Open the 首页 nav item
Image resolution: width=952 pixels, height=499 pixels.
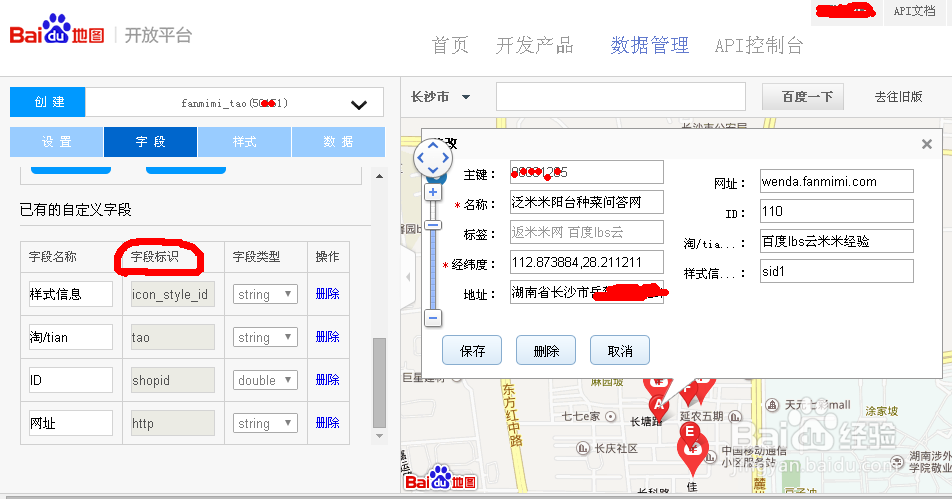(x=450, y=46)
